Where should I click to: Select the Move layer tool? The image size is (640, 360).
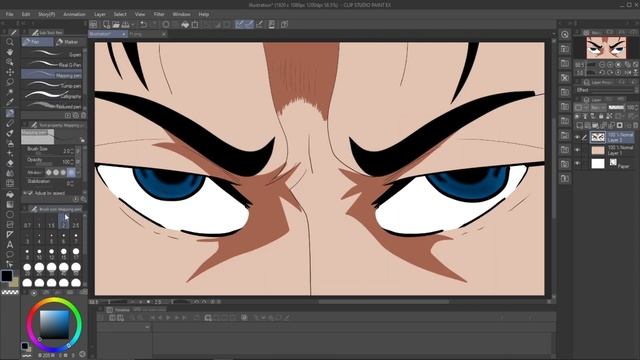coord(10,72)
